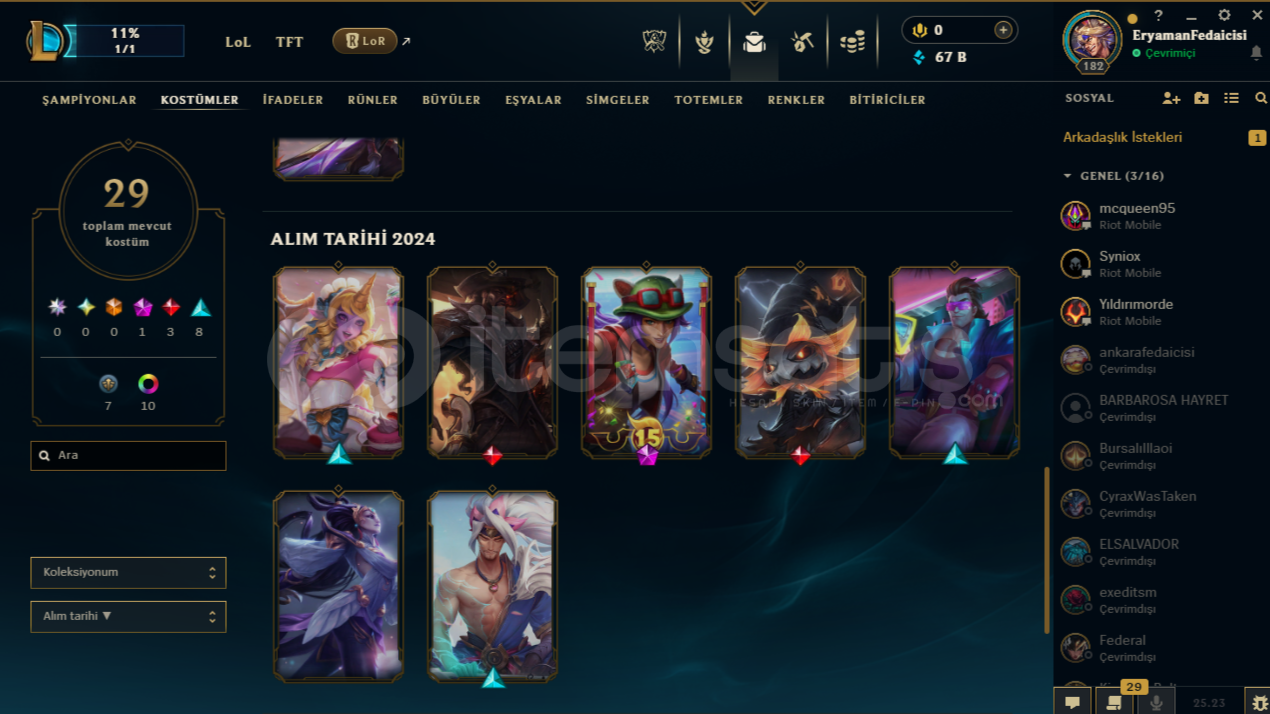Click the Ara search input field
This screenshot has height=714, width=1270.
(x=128, y=456)
